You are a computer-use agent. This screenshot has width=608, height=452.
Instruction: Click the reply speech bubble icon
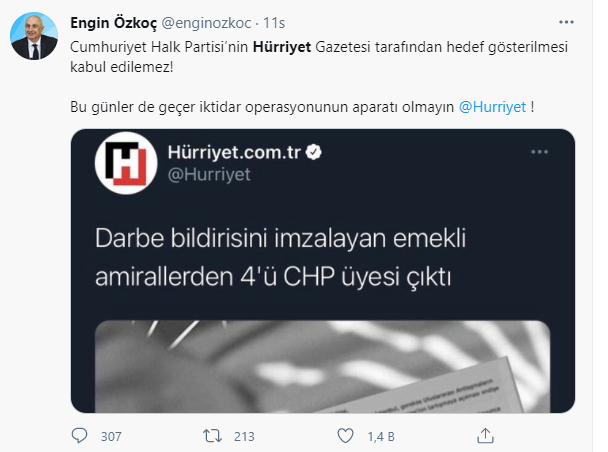click(x=79, y=436)
